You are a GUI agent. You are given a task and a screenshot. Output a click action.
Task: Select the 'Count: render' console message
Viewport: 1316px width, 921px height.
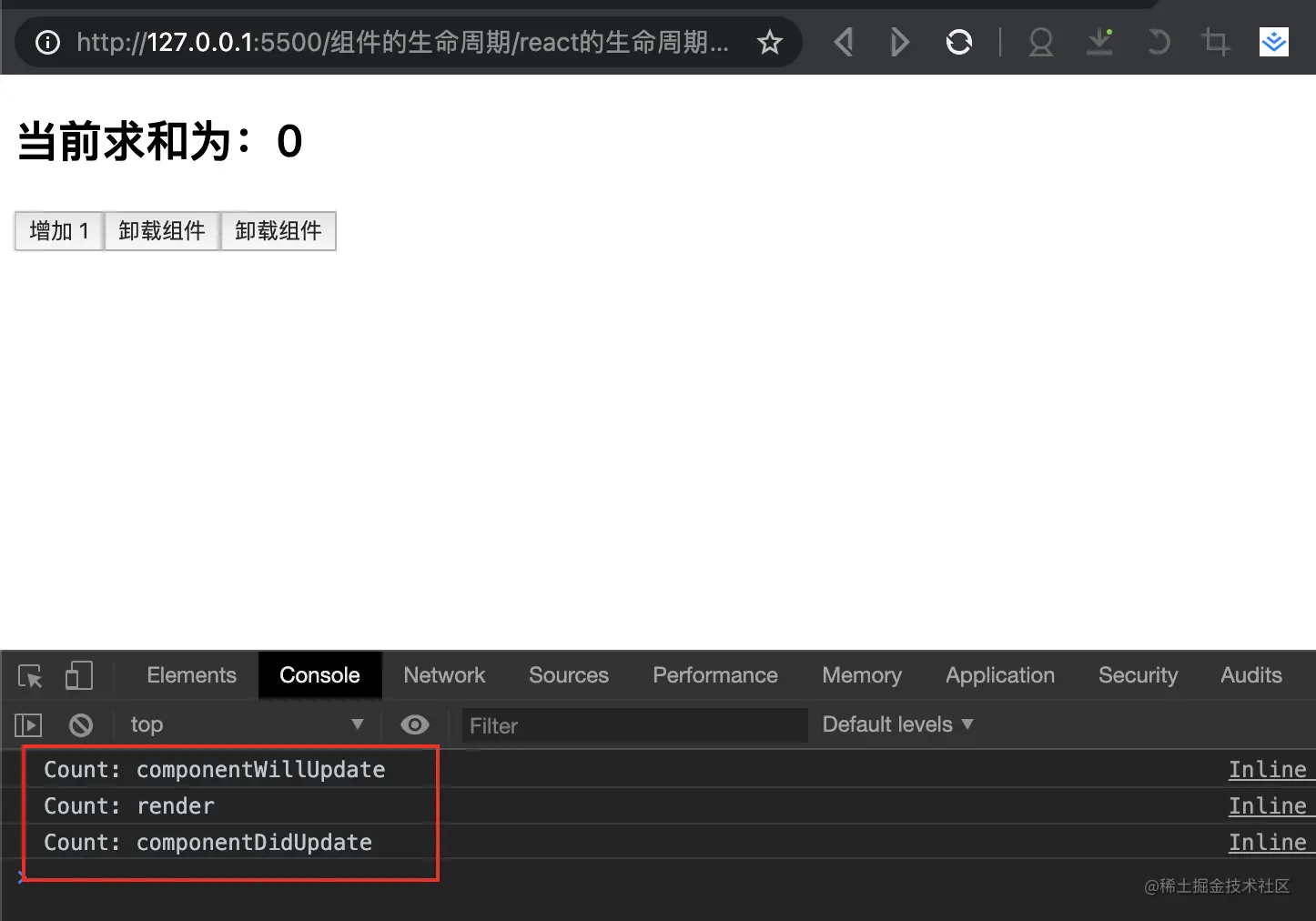[x=129, y=806]
